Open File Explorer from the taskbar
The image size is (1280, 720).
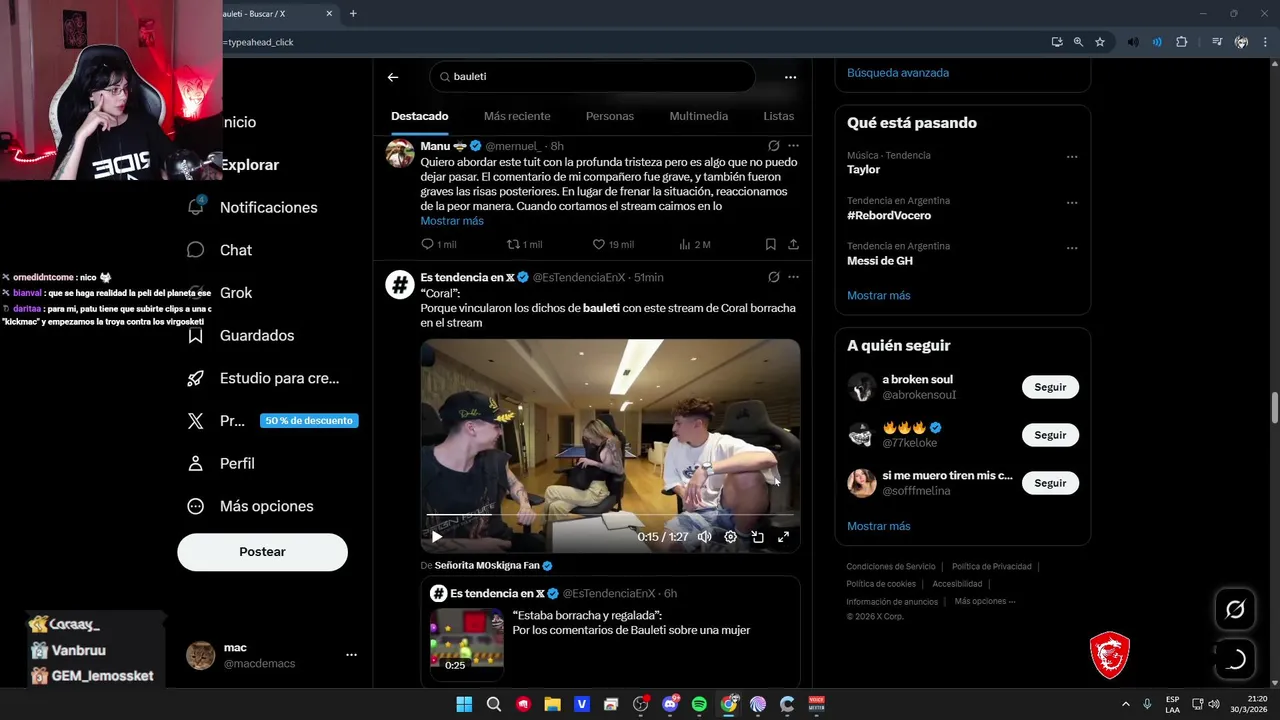(x=552, y=704)
